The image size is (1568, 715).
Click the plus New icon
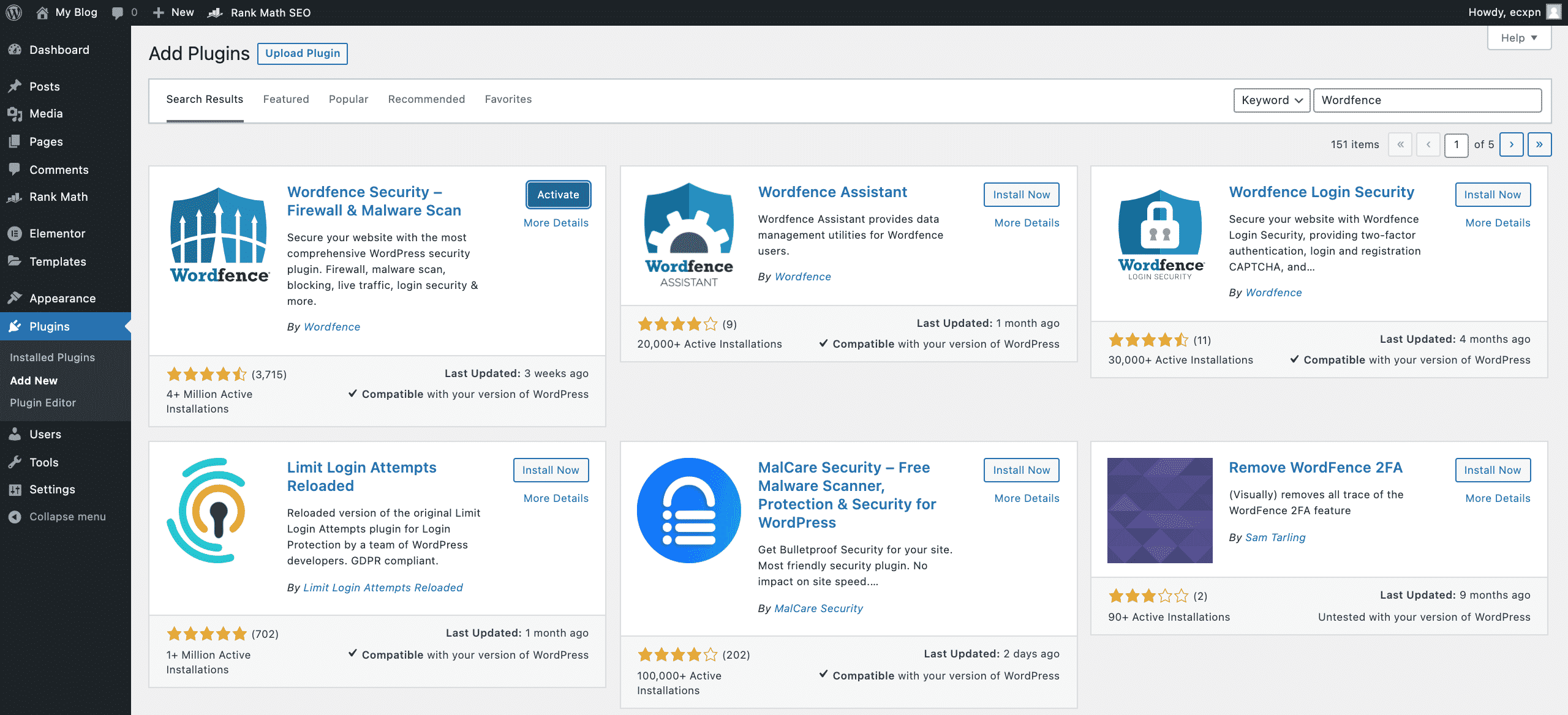coord(158,12)
